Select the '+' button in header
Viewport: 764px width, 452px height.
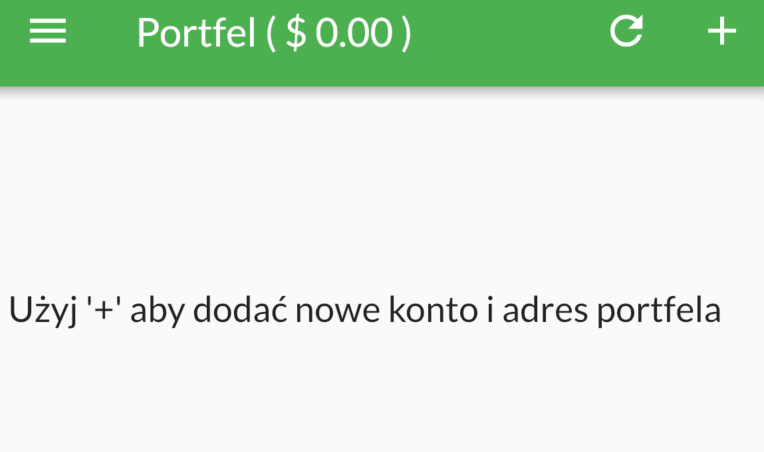(x=721, y=32)
